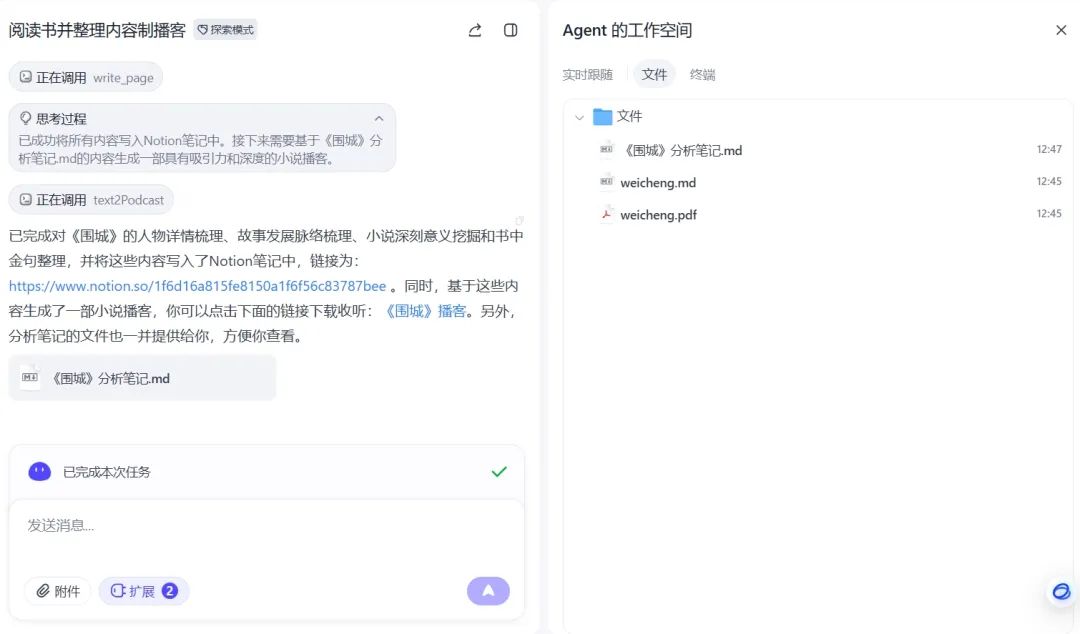Click the 阅读书并整理内容制播客 title
The height and width of the screenshot is (634, 1080).
[97, 30]
